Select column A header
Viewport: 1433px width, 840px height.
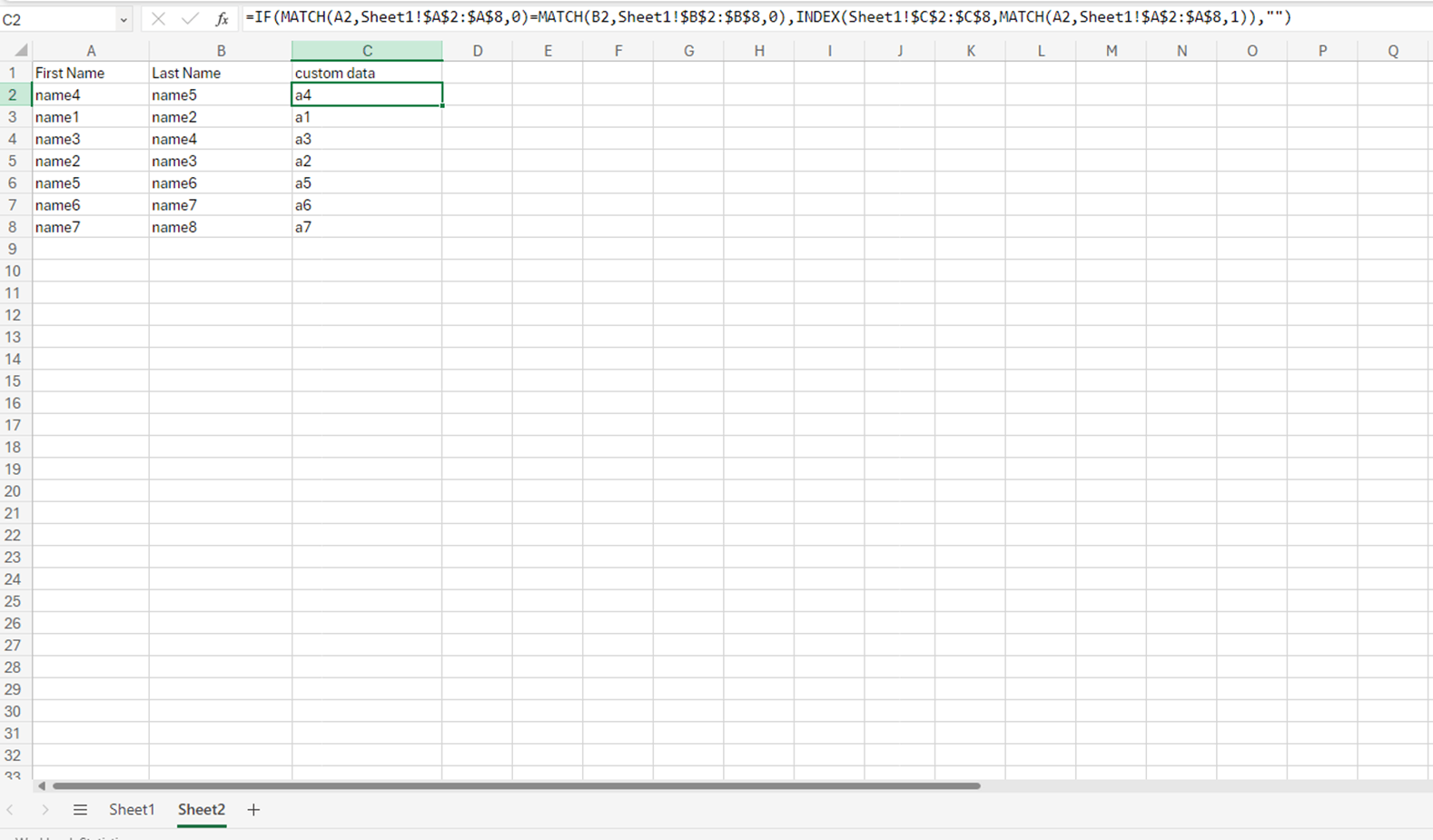tap(91, 51)
